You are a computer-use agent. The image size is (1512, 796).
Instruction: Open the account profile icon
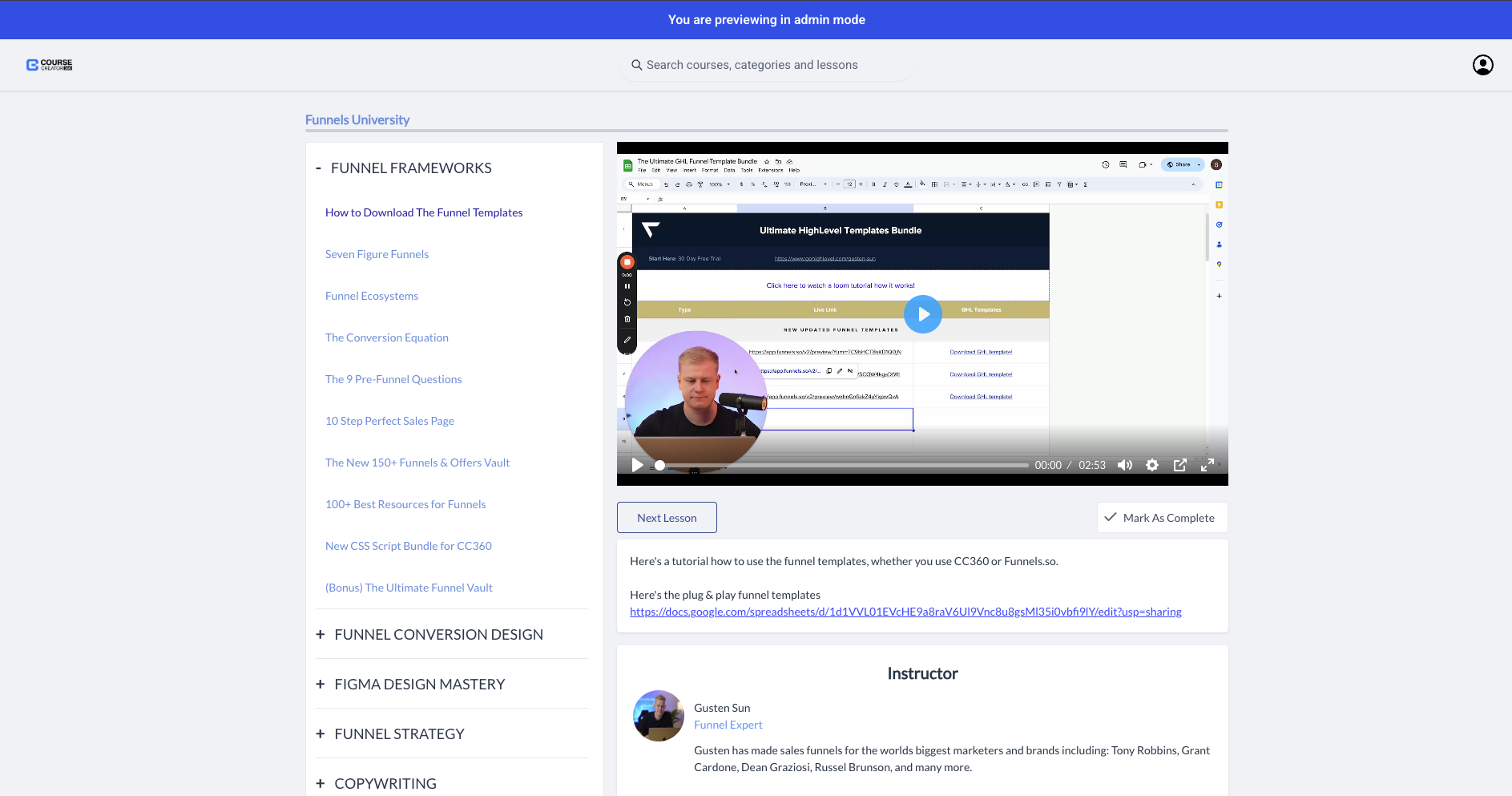1482,65
